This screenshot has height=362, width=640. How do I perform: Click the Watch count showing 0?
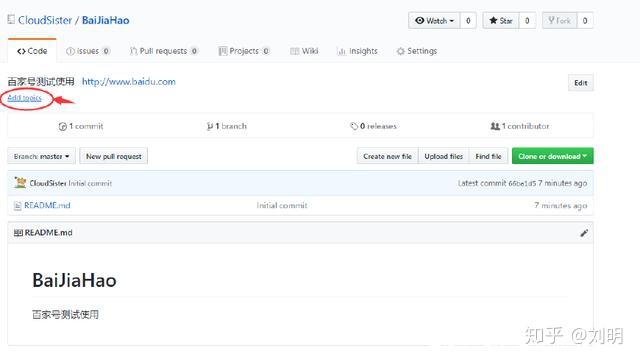click(x=468, y=20)
